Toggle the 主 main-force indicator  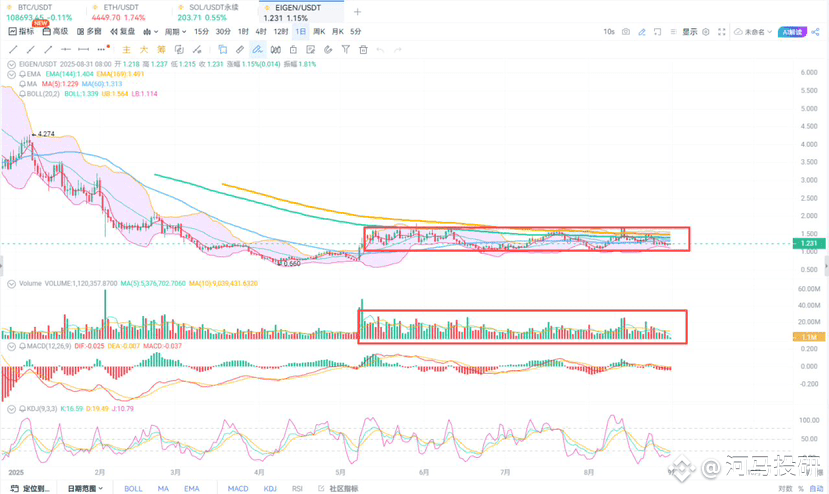(x=126, y=49)
